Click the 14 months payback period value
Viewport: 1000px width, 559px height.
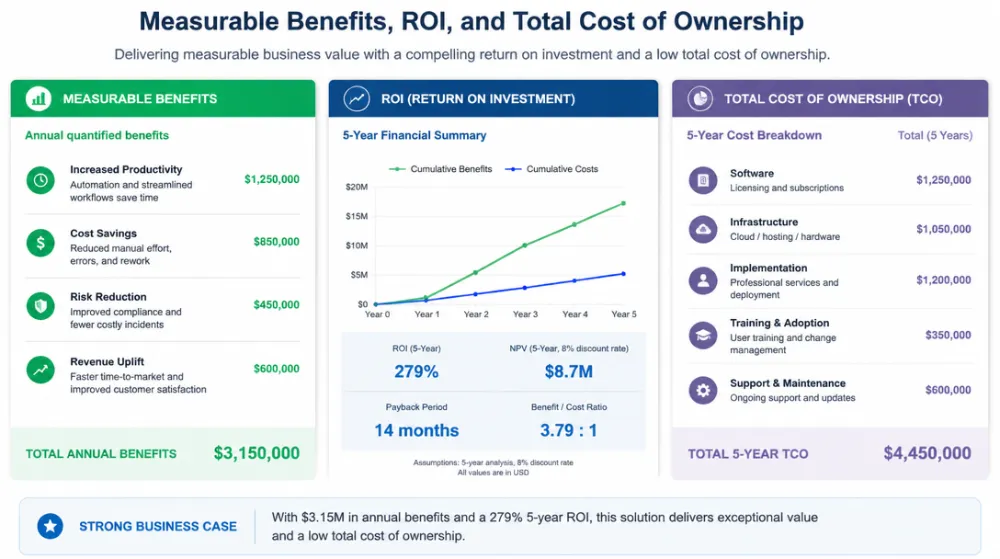click(416, 430)
